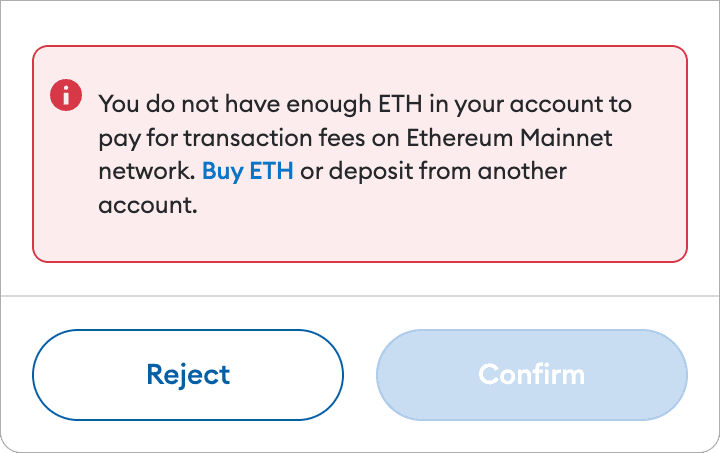Click 'deposit from another' text in the alert
Viewport: 720px width, 453px height.
[448, 171]
